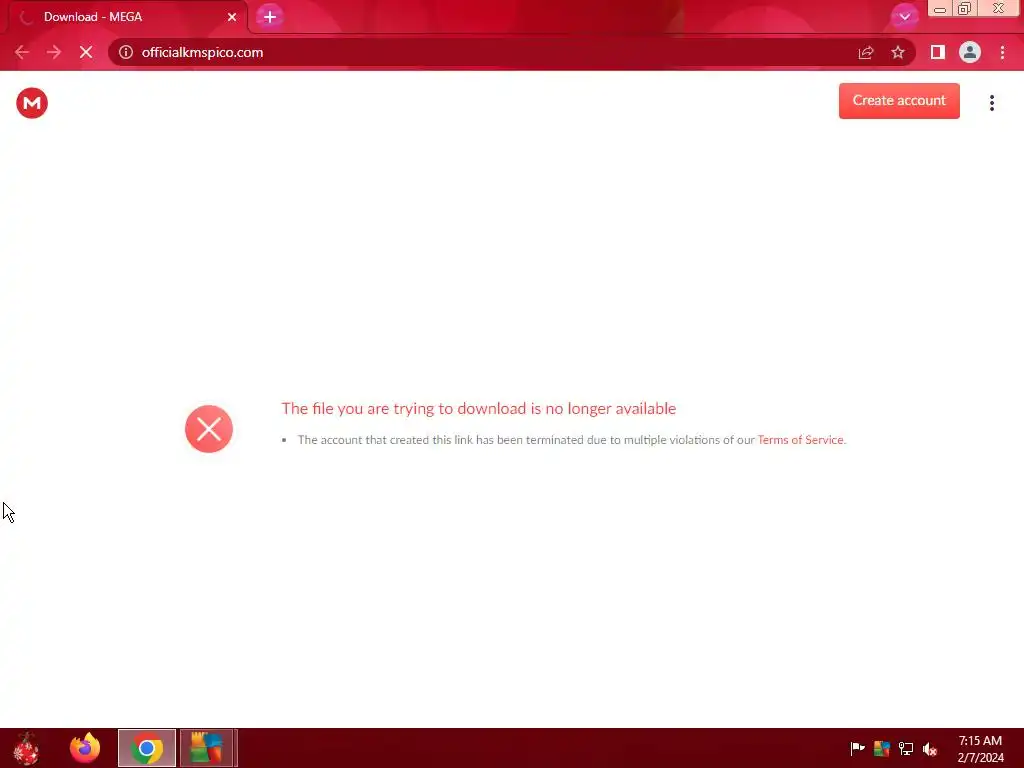The width and height of the screenshot is (1024, 768).
Task: Stop page loading in the toolbar
Action: point(86,52)
